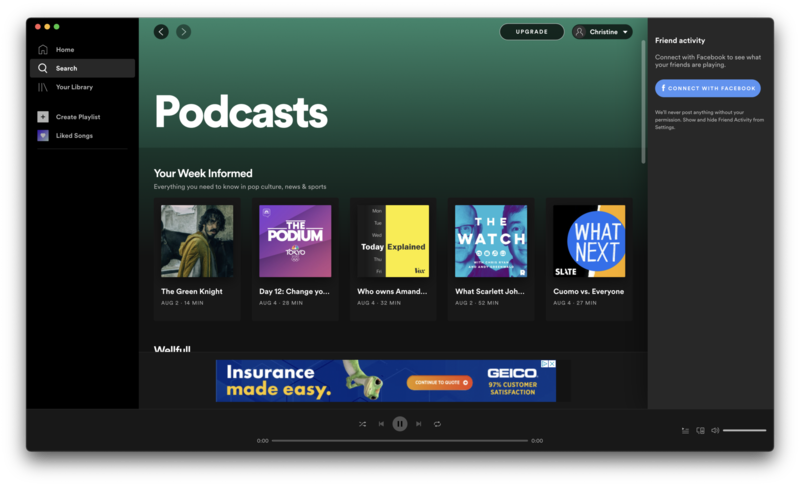The height and width of the screenshot is (486, 800).
Task: Click the AdChoices icon on the banner
Action: click(x=545, y=364)
